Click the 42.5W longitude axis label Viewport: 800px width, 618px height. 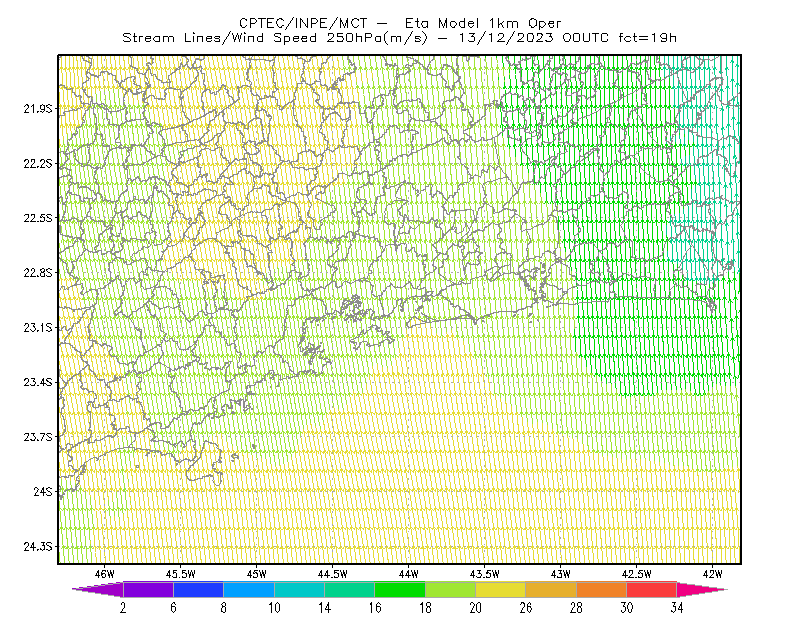click(637, 574)
